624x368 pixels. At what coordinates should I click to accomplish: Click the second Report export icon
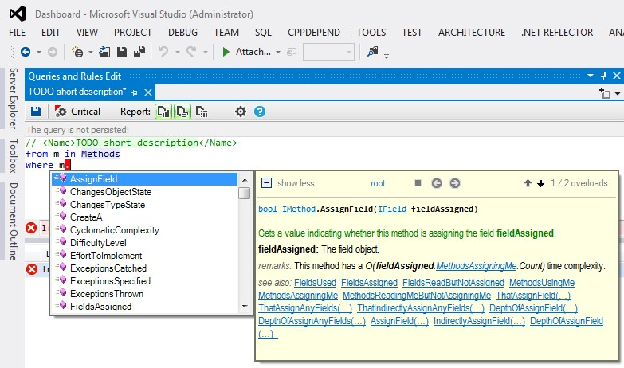click(183, 112)
